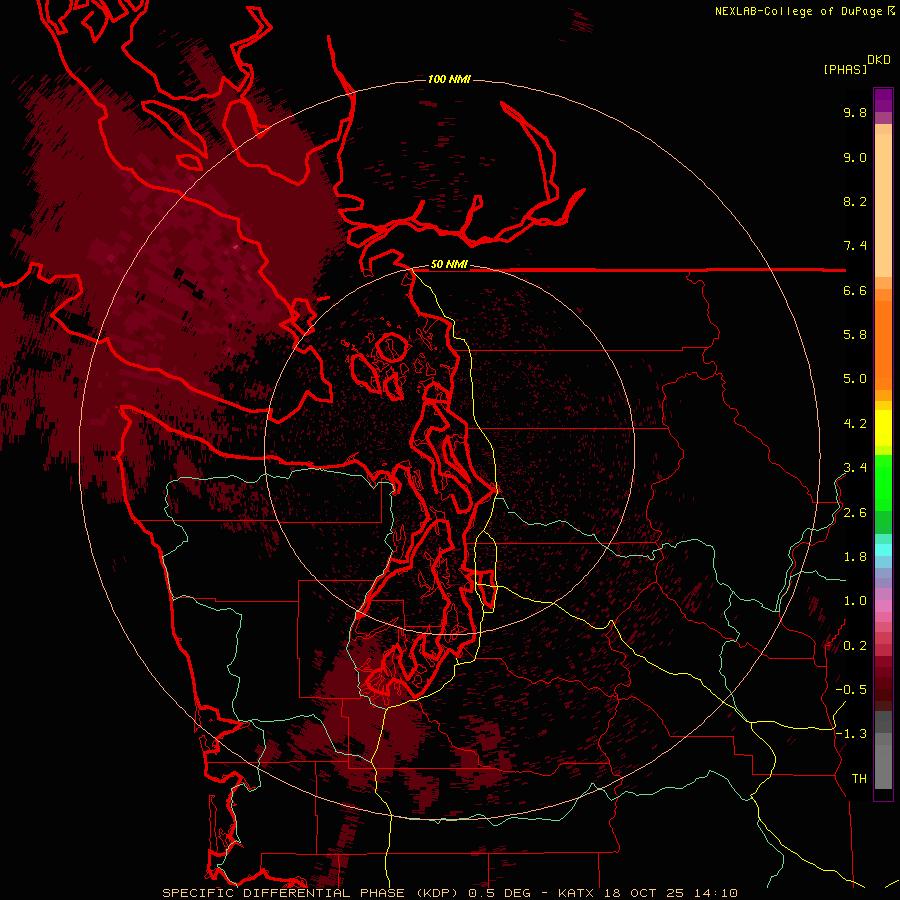900x900 pixels.
Task: Pick the orange band on the color scale
Action: (883, 346)
